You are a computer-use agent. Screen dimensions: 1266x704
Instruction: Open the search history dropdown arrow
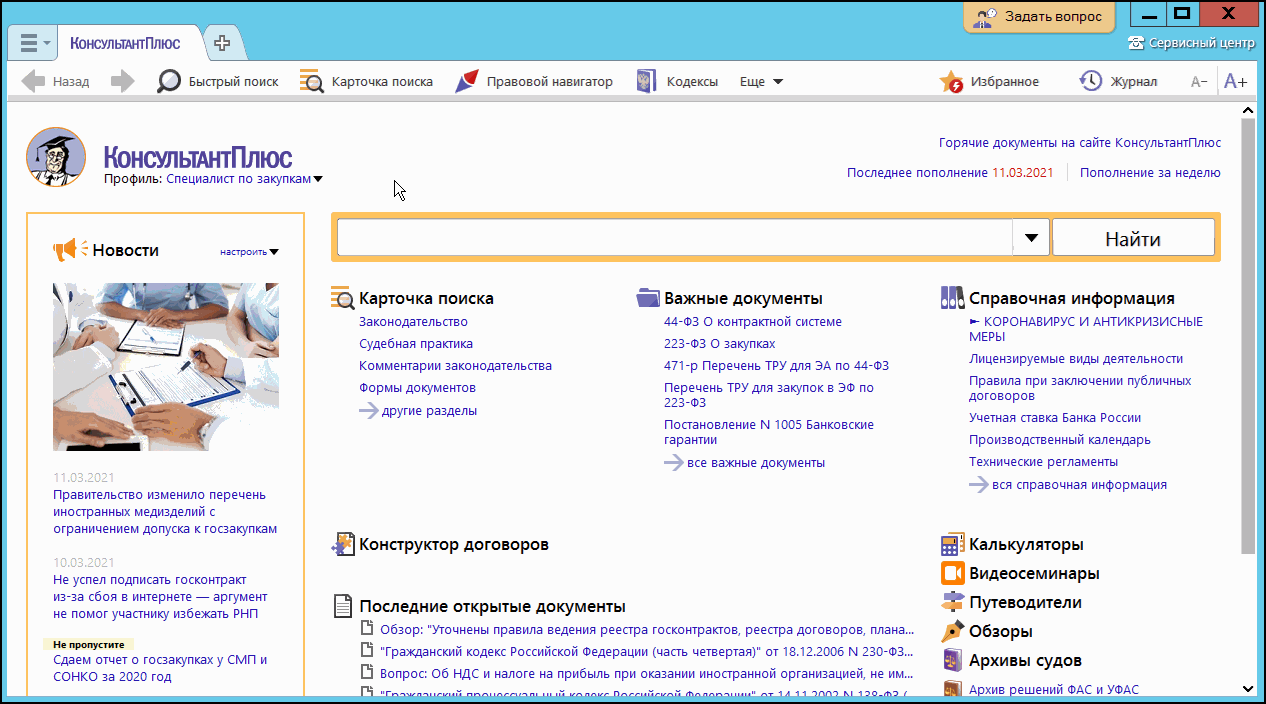[x=1031, y=238]
